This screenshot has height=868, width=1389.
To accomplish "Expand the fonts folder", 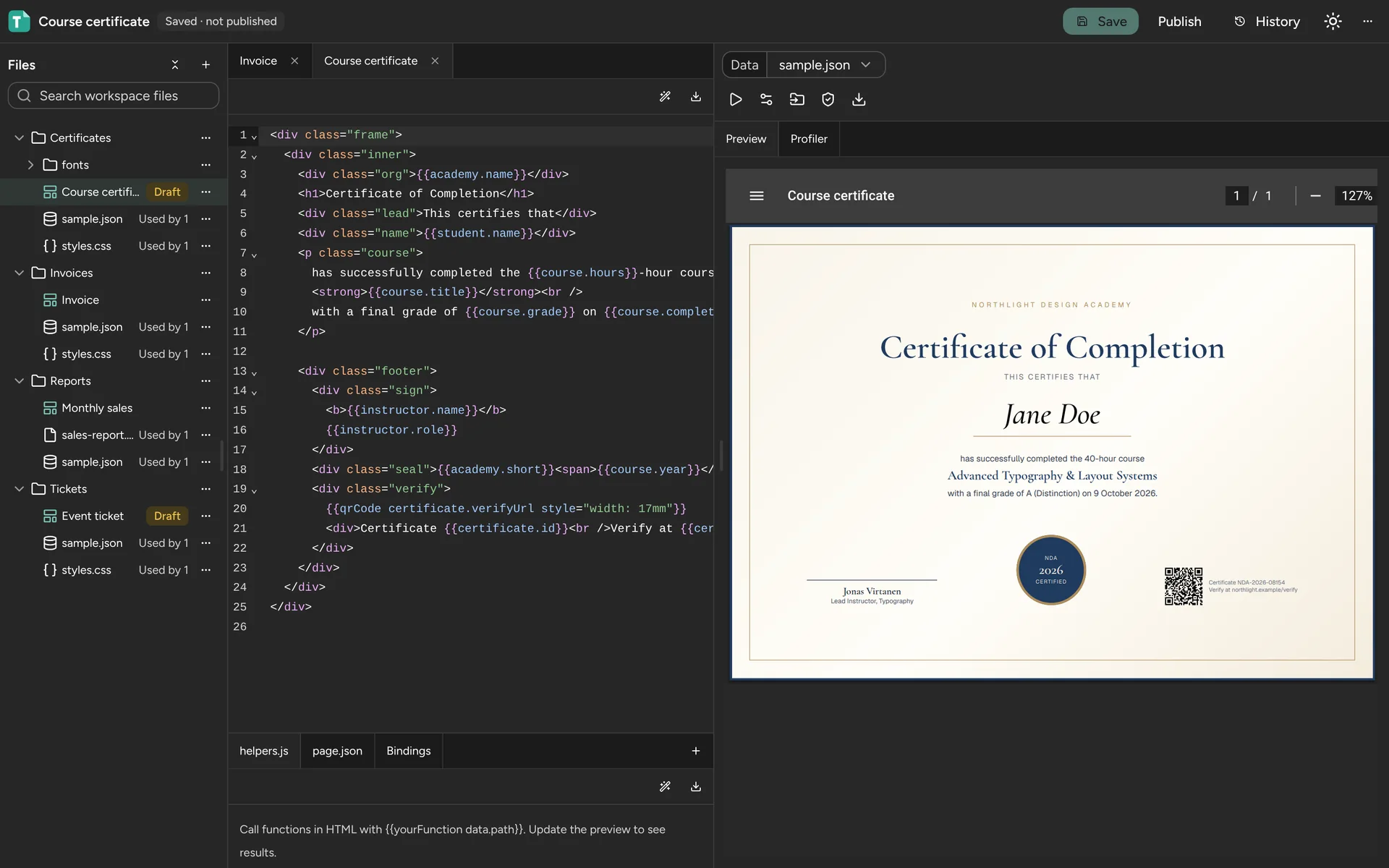I will 31,165.
